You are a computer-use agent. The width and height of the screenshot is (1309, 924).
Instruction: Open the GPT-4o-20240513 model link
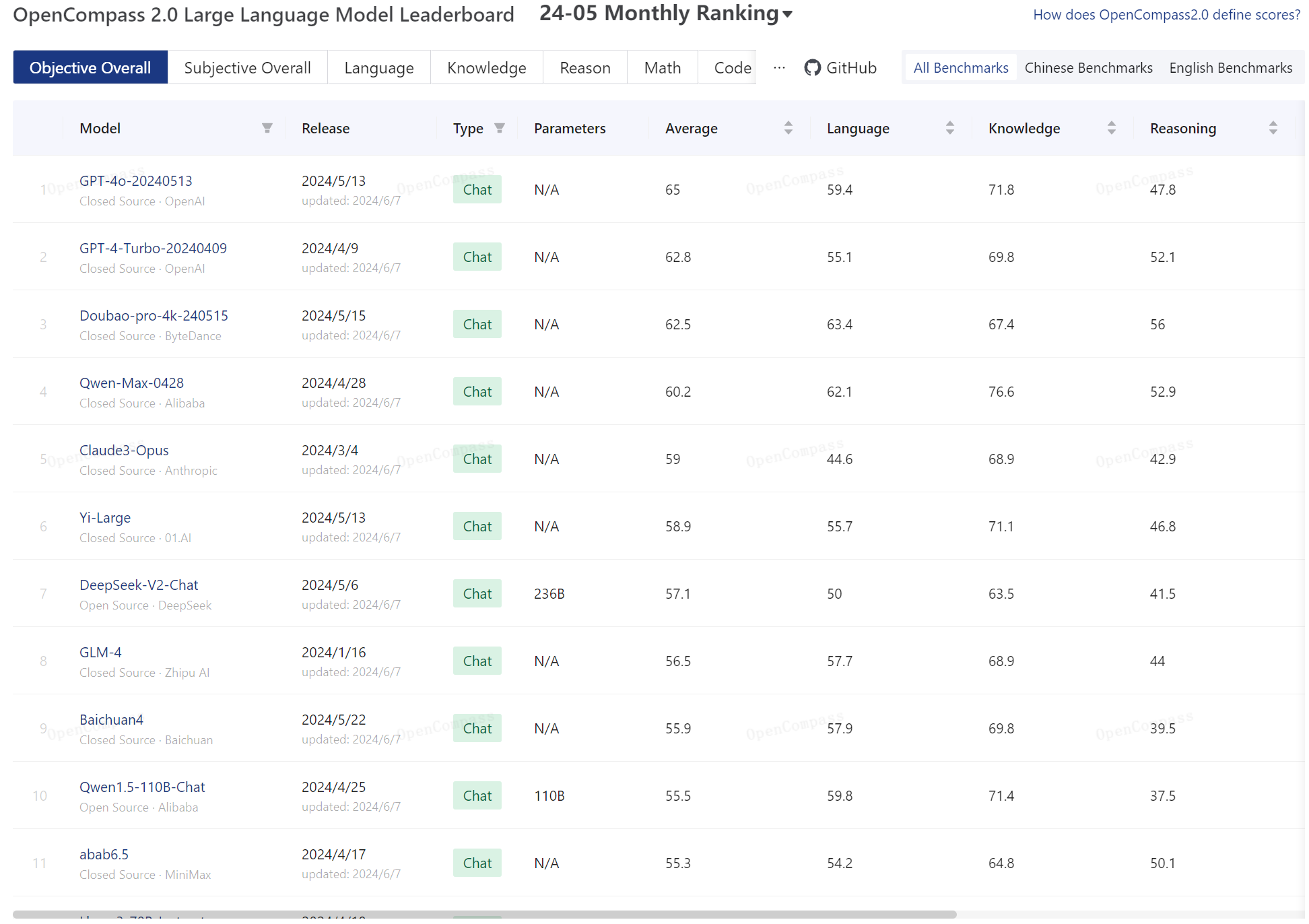point(135,180)
